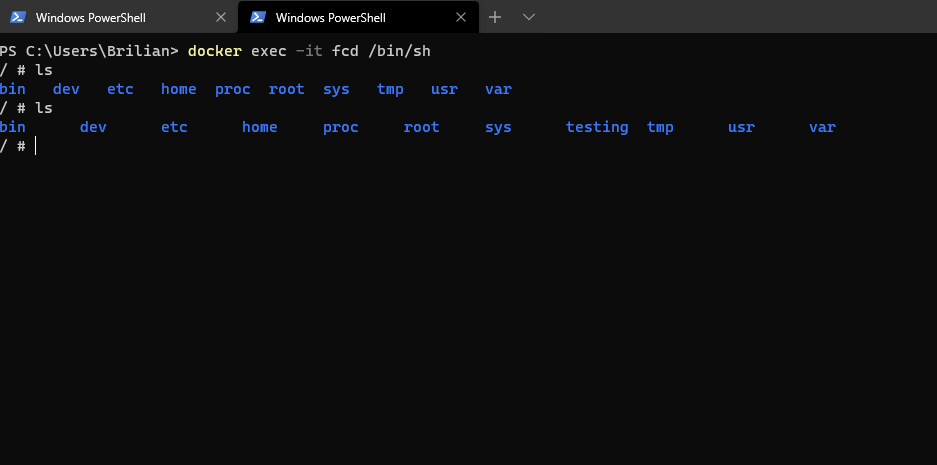
Task: Click the yellow "docker" word in the command
Action: coord(215,51)
